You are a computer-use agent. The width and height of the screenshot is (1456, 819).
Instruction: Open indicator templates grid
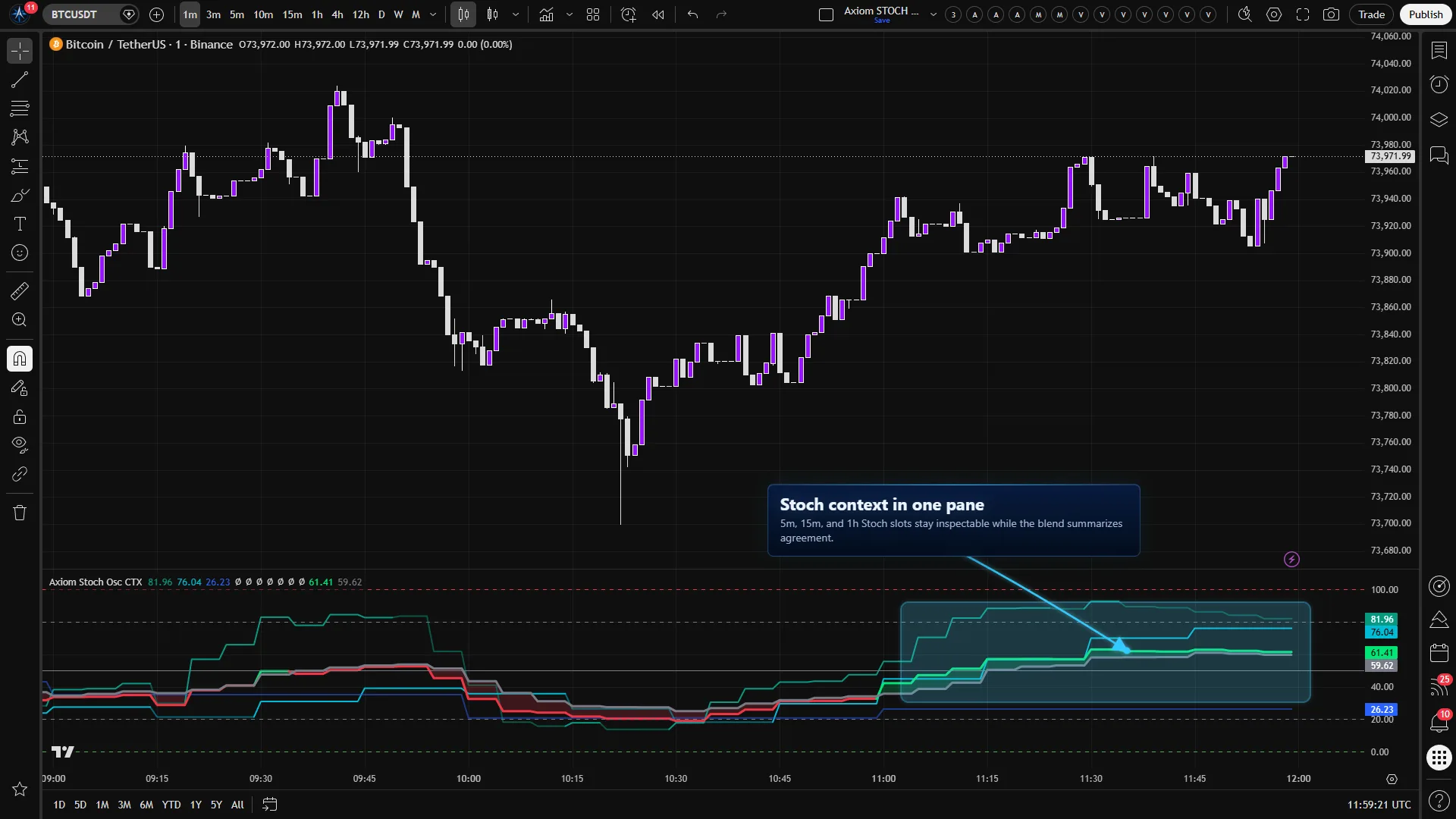tap(593, 14)
